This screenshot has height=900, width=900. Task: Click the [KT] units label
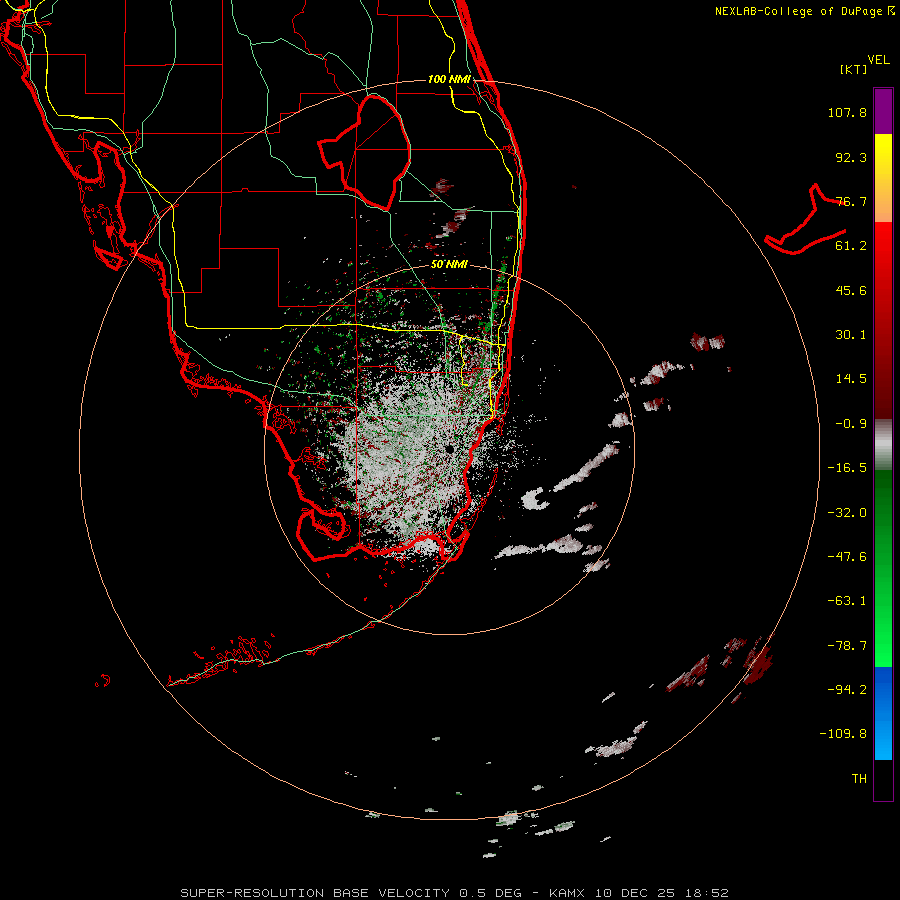853,69
